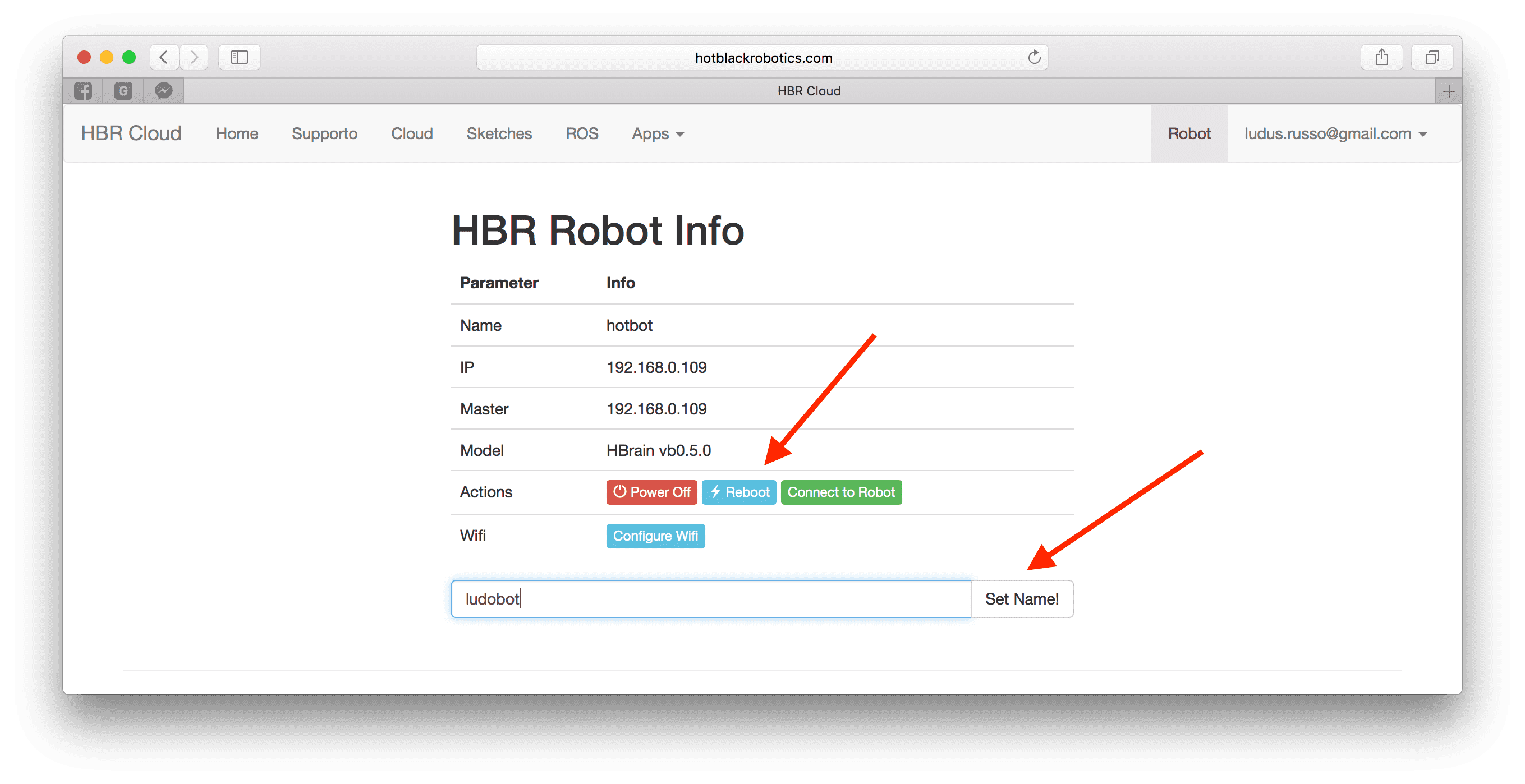Add a new tab with plus
The height and width of the screenshot is (784, 1525).
coord(1449,91)
